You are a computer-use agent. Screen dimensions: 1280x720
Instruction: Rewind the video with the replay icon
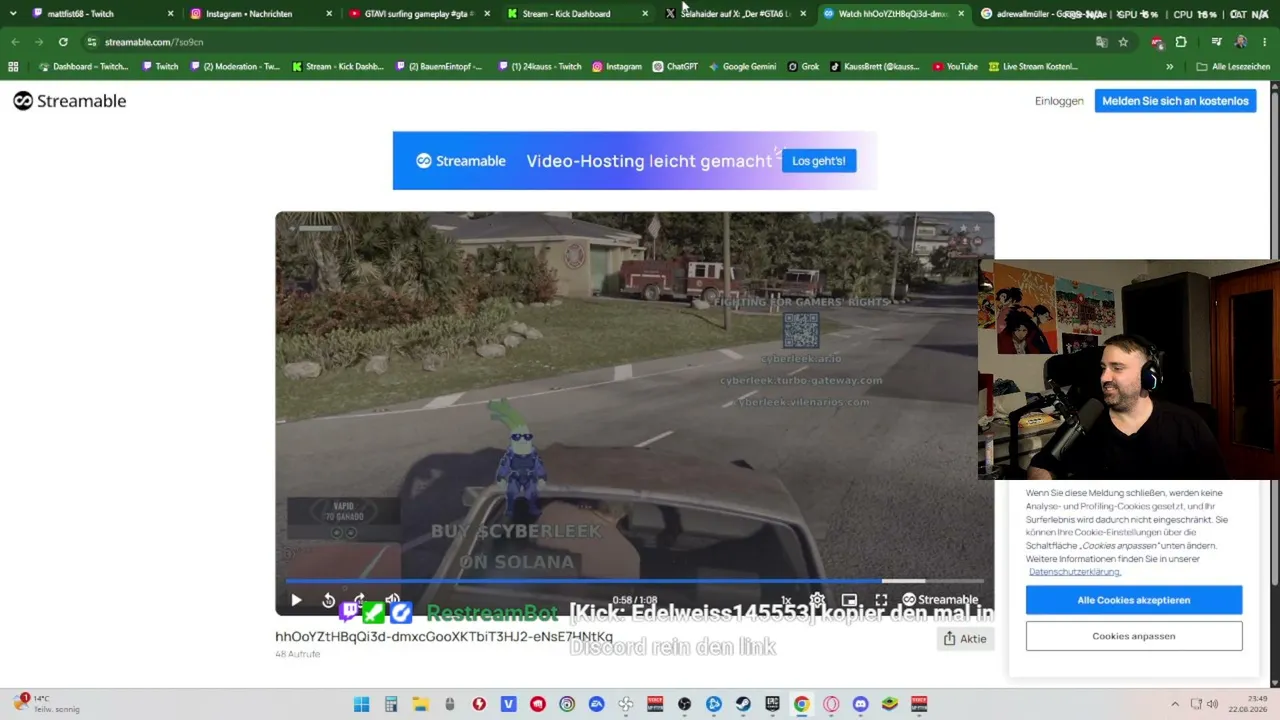click(x=328, y=600)
